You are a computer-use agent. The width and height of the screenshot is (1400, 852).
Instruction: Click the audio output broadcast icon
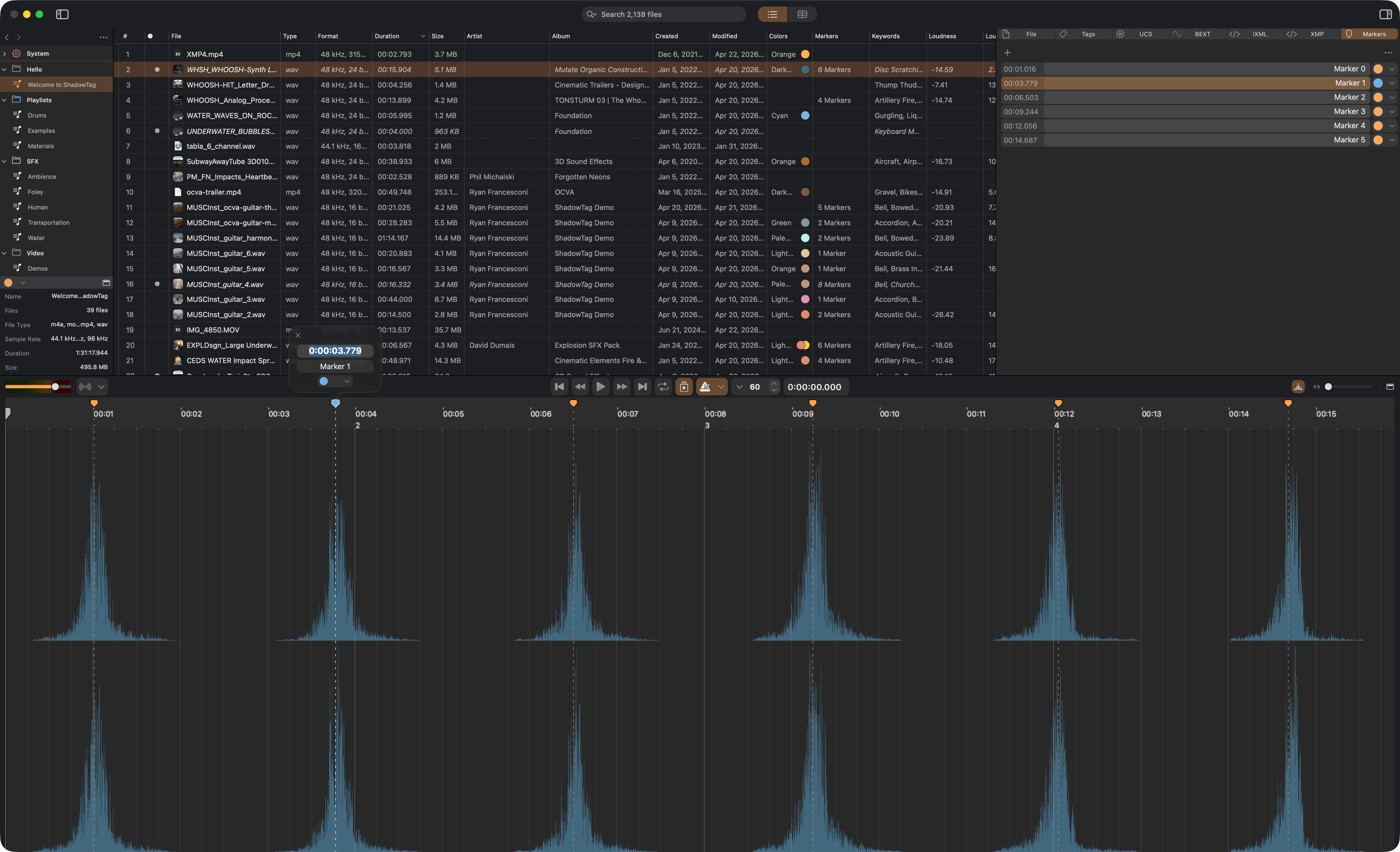[85, 387]
